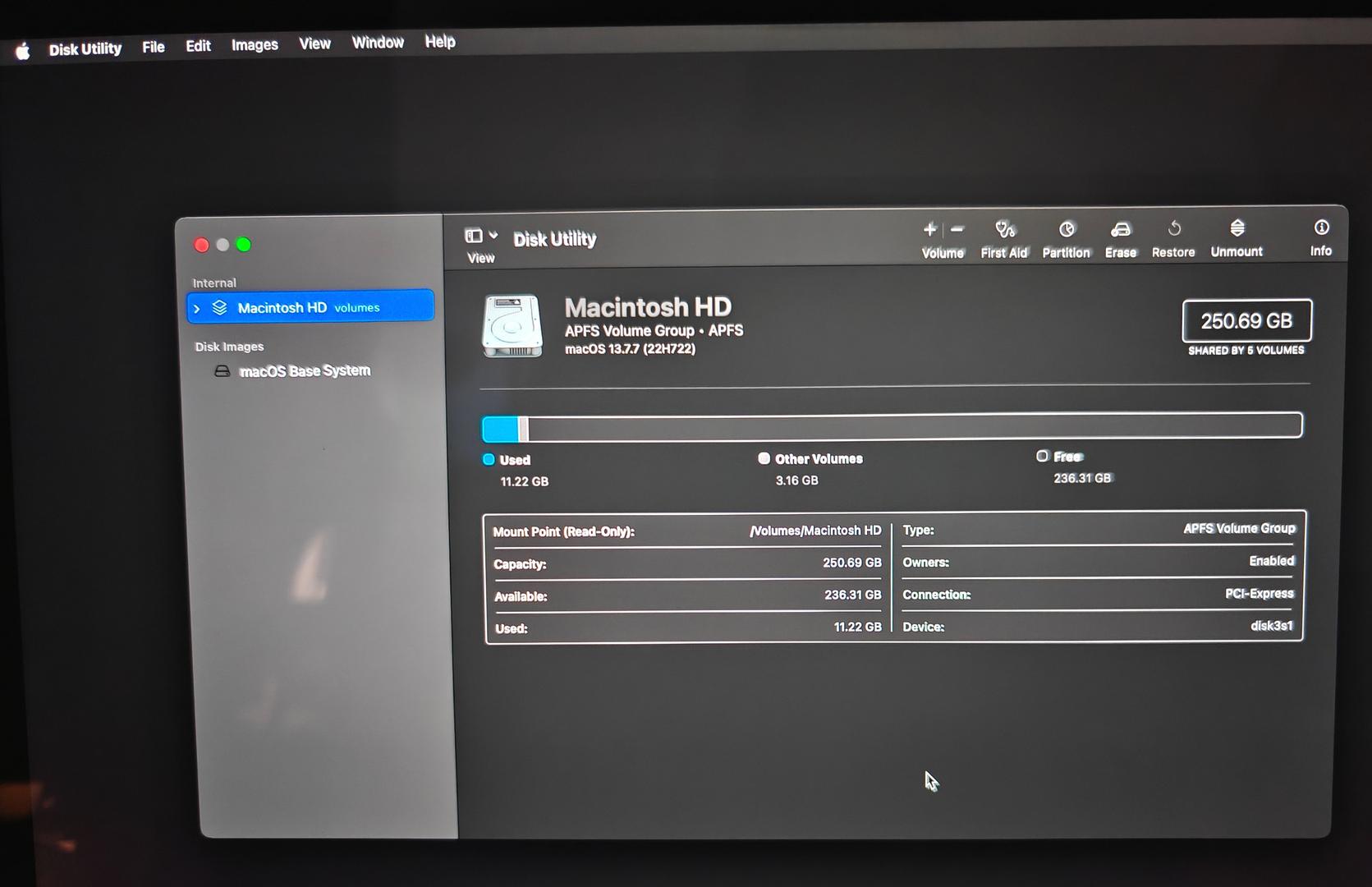Expand the Macintosh HD volumes group
The image size is (1372, 887).
coord(197,309)
